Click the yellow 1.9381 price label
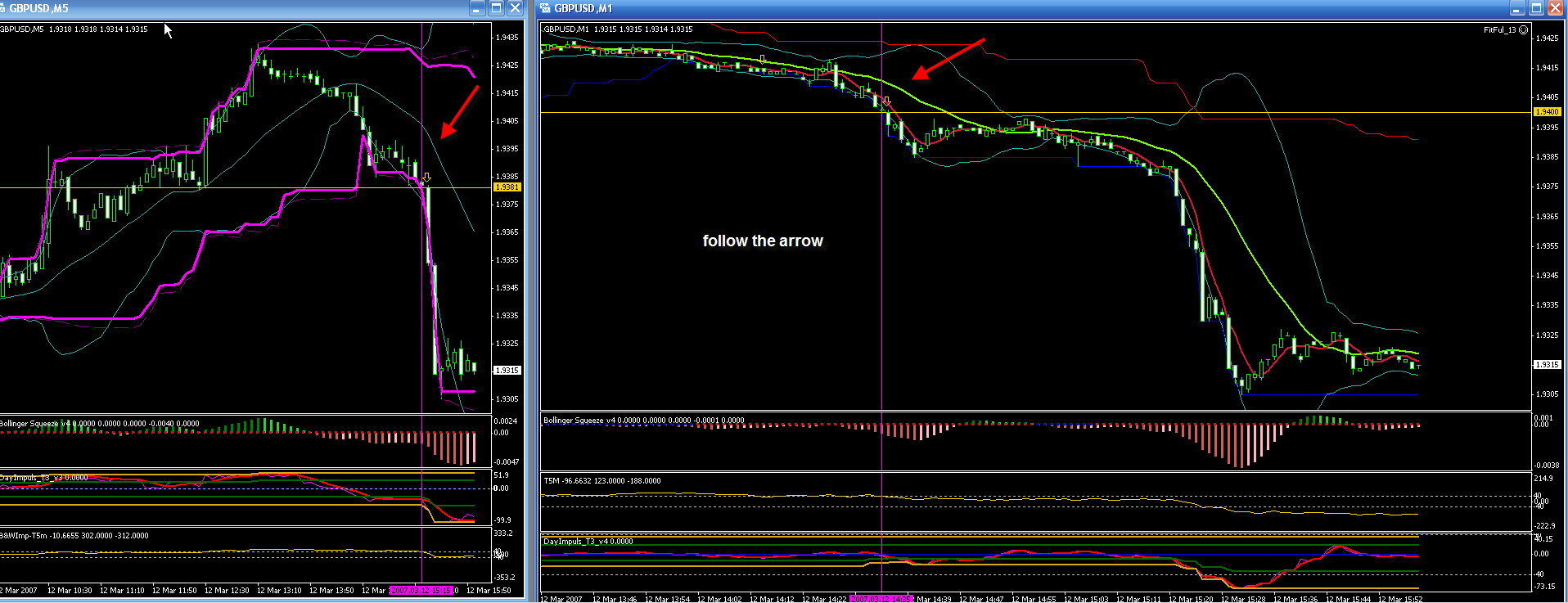This screenshot has width=1568, height=603. 507,187
